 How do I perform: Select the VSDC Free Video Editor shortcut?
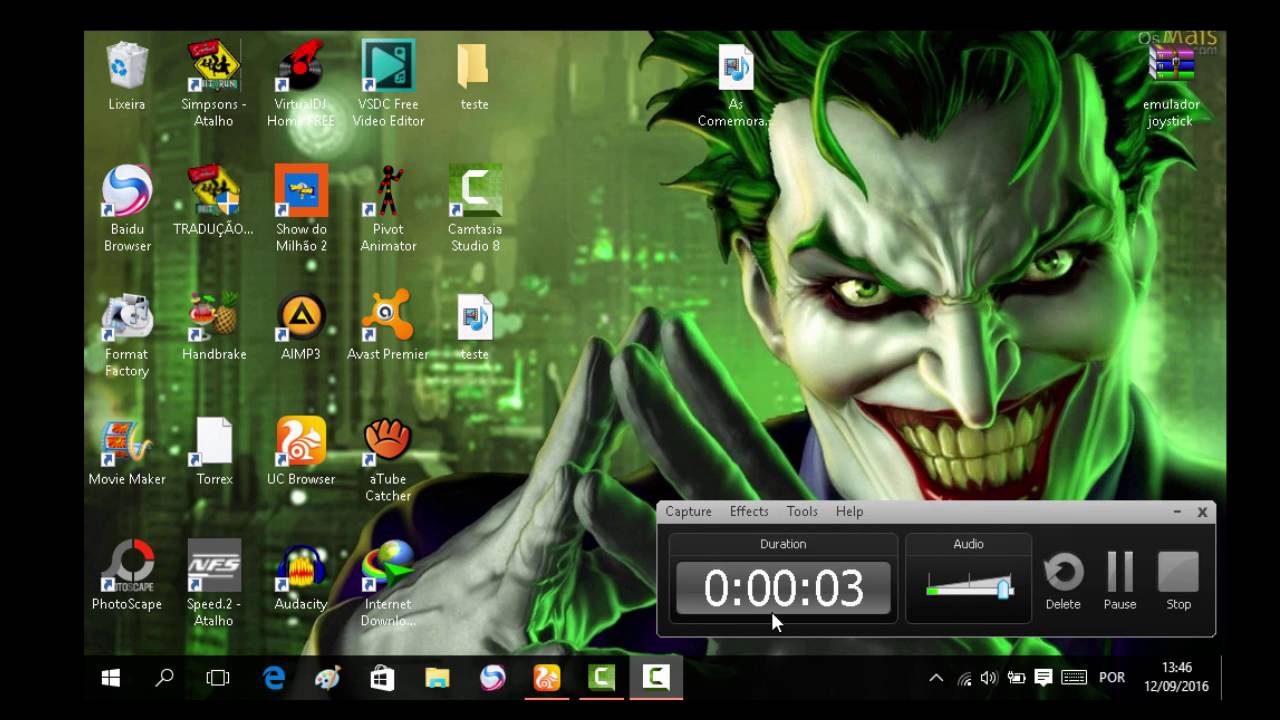tap(388, 84)
